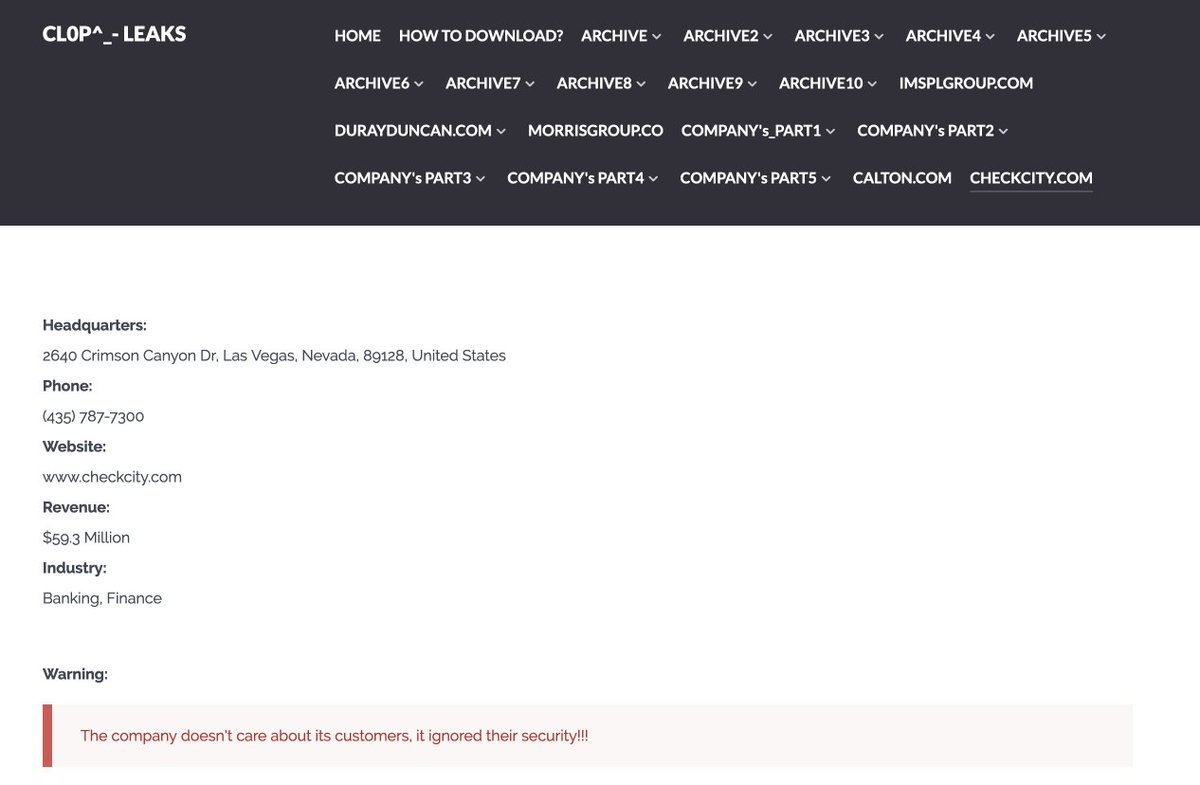Open the ARCHIVE2 menu item
Screen dimensions: 1200x785
721,36
